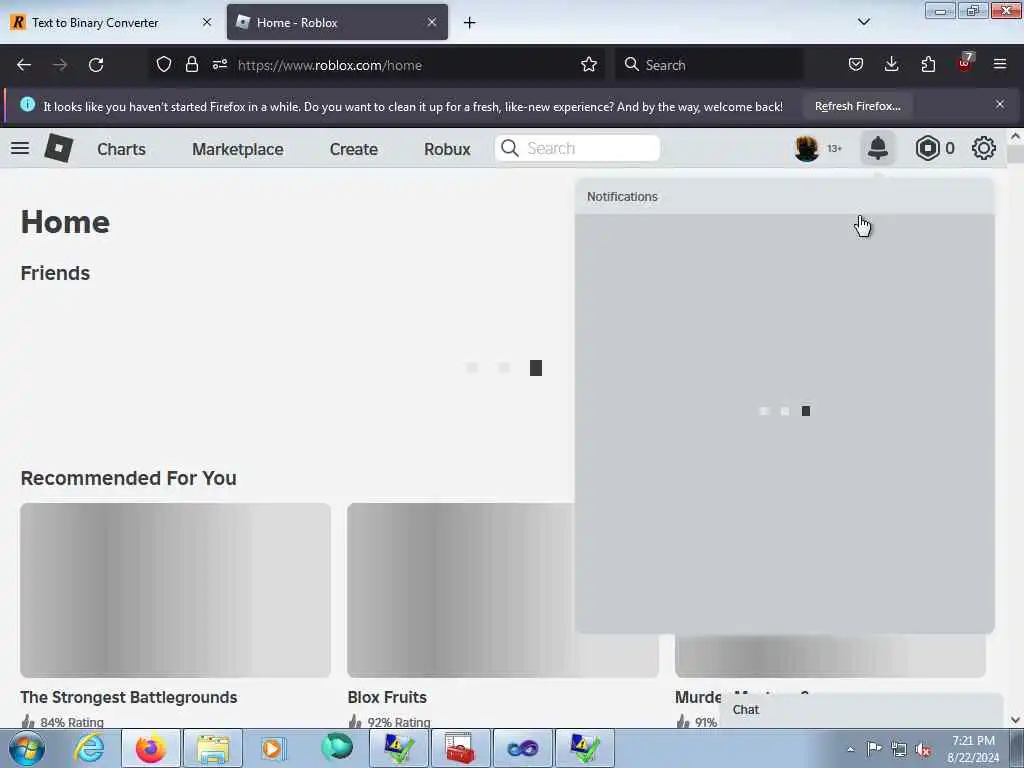This screenshot has height=768, width=1024.
Task: Click the Refresh Firefox... button
Action: [857, 106]
